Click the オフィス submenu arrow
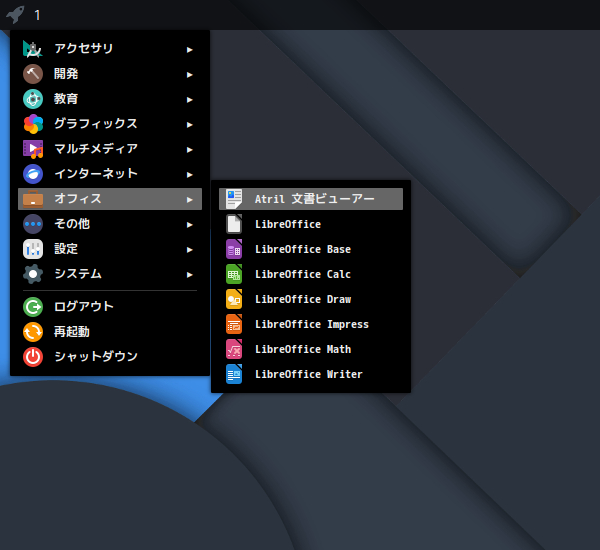Screen dimensions: 600x550 pyautogui.click(x=189, y=200)
